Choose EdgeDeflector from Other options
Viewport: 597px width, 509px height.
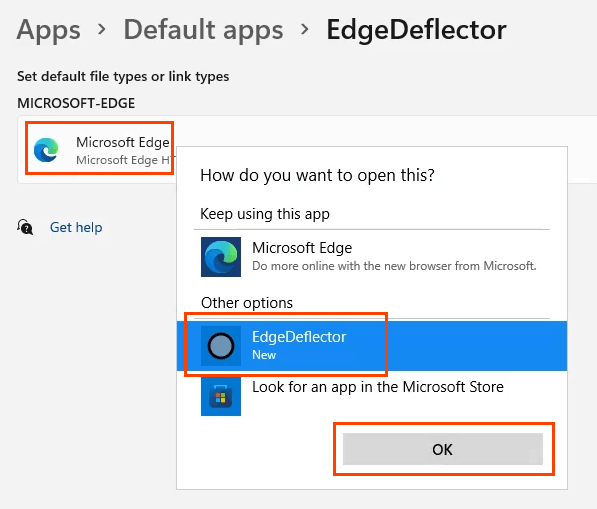point(372,346)
